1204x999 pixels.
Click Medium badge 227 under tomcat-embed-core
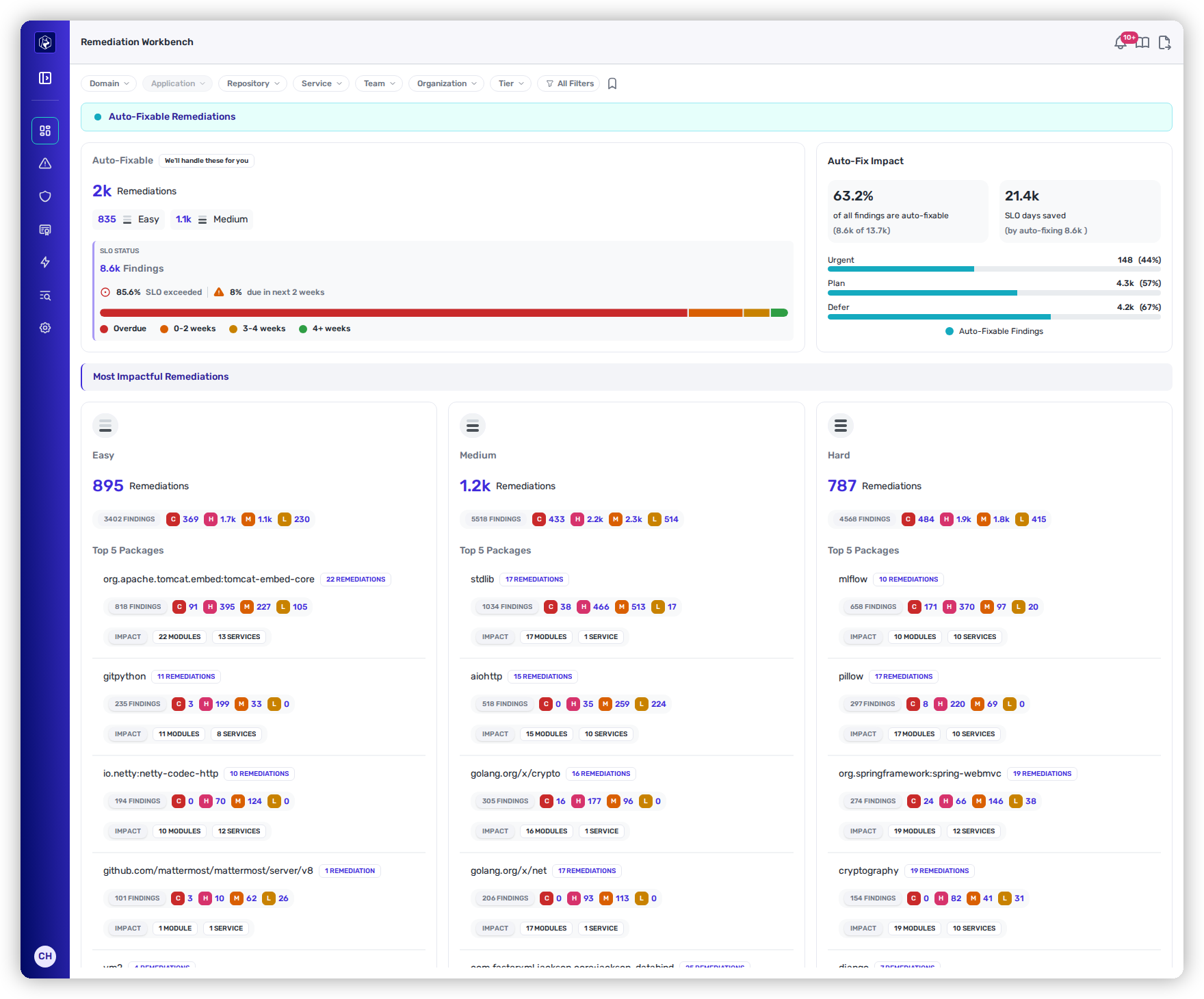(256, 607)
